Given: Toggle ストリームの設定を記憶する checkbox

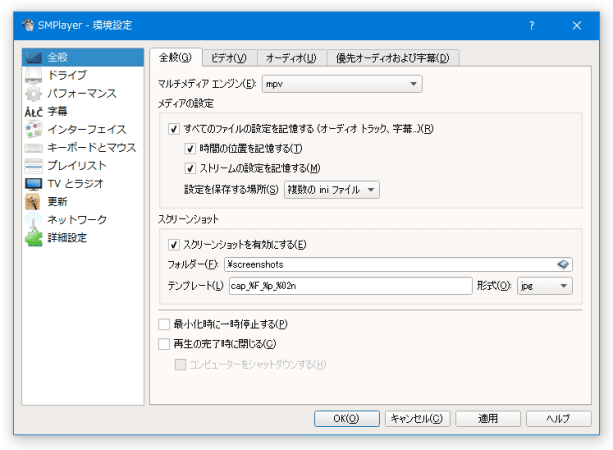Looking at the screenshot, I should [x=190, y=169].
